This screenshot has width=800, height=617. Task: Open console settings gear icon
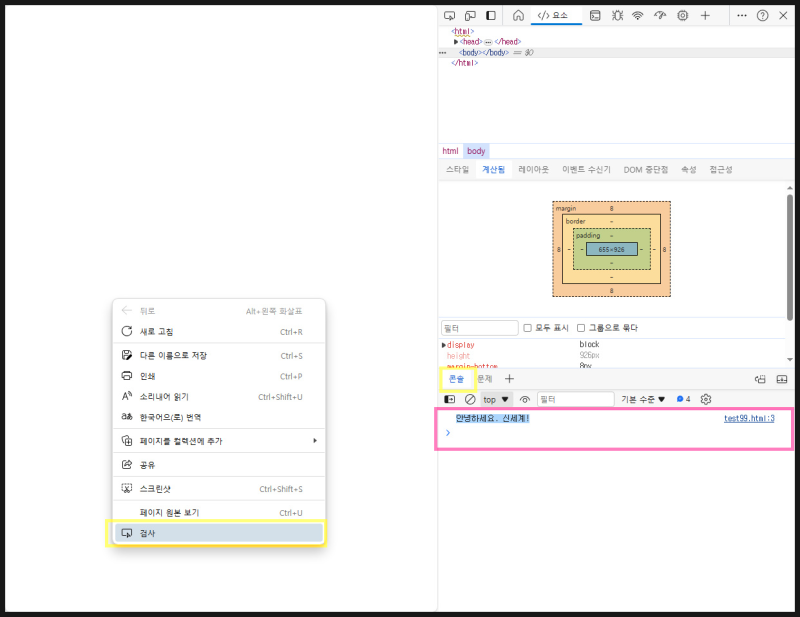(x=706, y=399)
